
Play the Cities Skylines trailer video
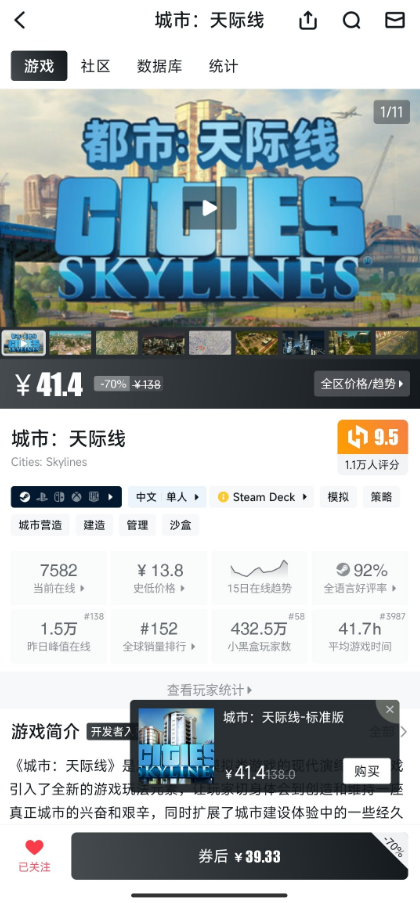click(x=210, y=208)
